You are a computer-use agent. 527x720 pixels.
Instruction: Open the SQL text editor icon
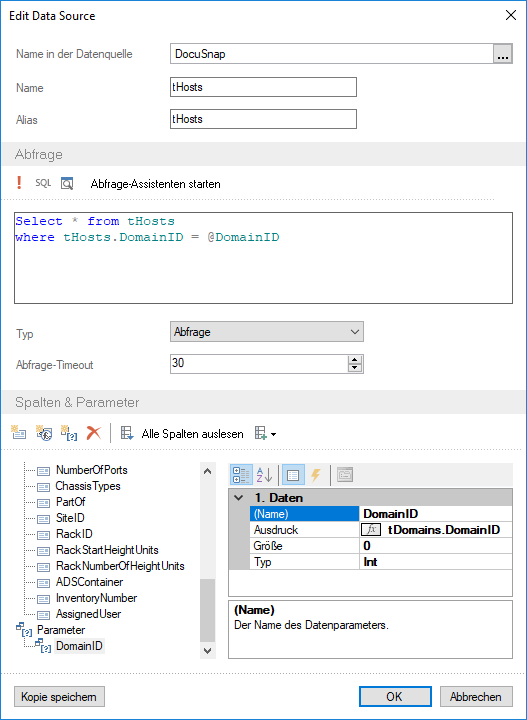click(x=43, y=183)
